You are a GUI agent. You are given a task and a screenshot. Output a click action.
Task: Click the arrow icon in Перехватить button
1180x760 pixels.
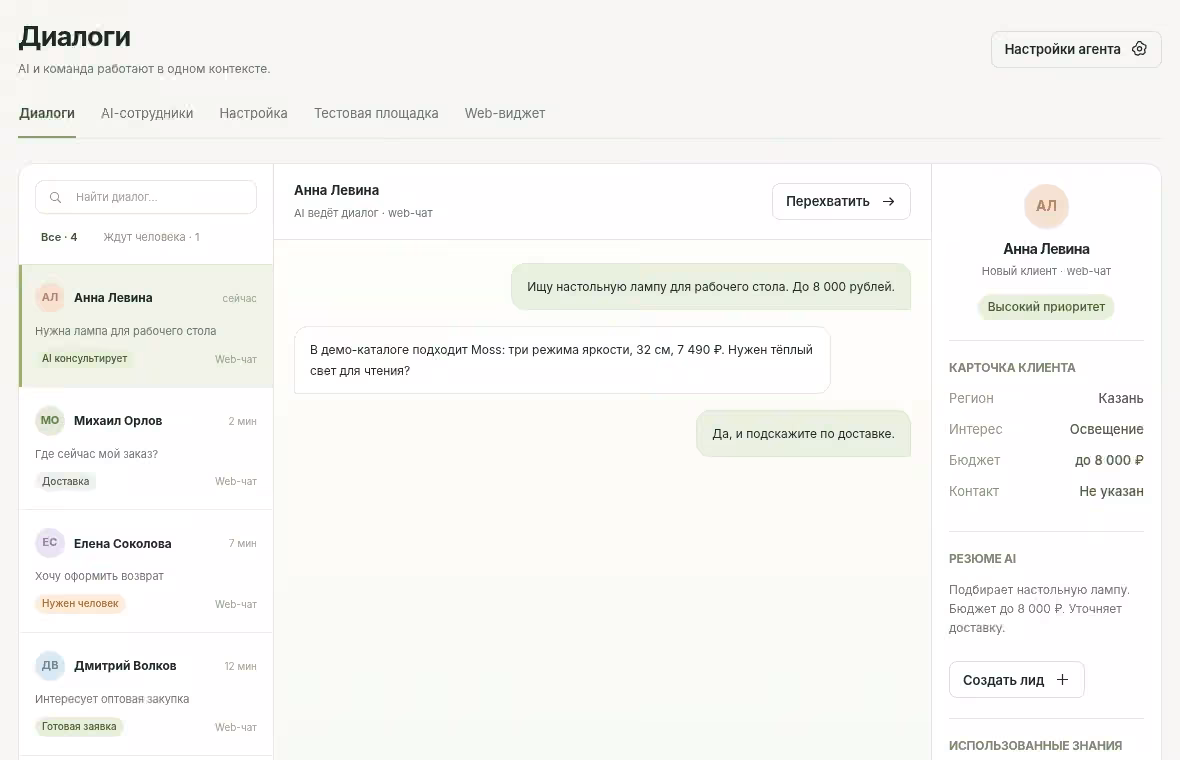(x=889, y=202)
